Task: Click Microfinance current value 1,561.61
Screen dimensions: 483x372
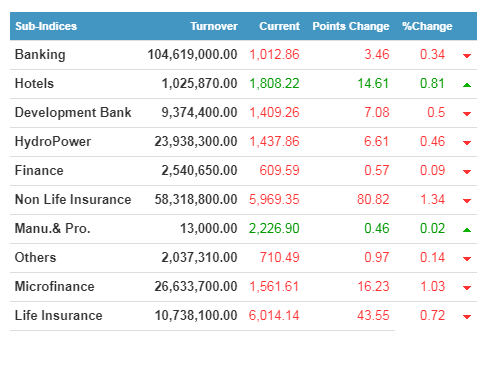Action: [x=274, y=287]
